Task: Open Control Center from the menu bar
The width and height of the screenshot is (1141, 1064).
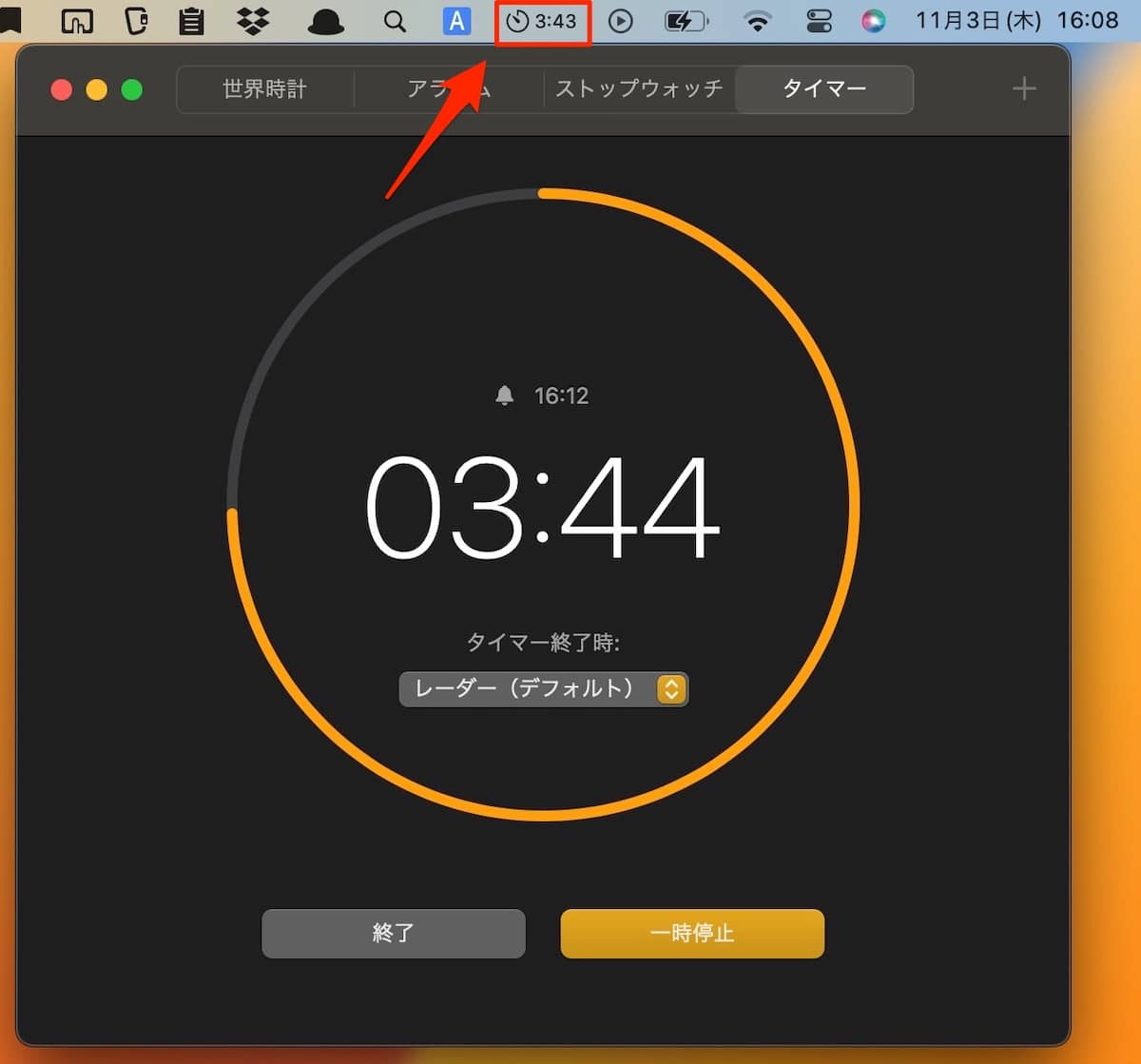Action: [x=819, y=21]
